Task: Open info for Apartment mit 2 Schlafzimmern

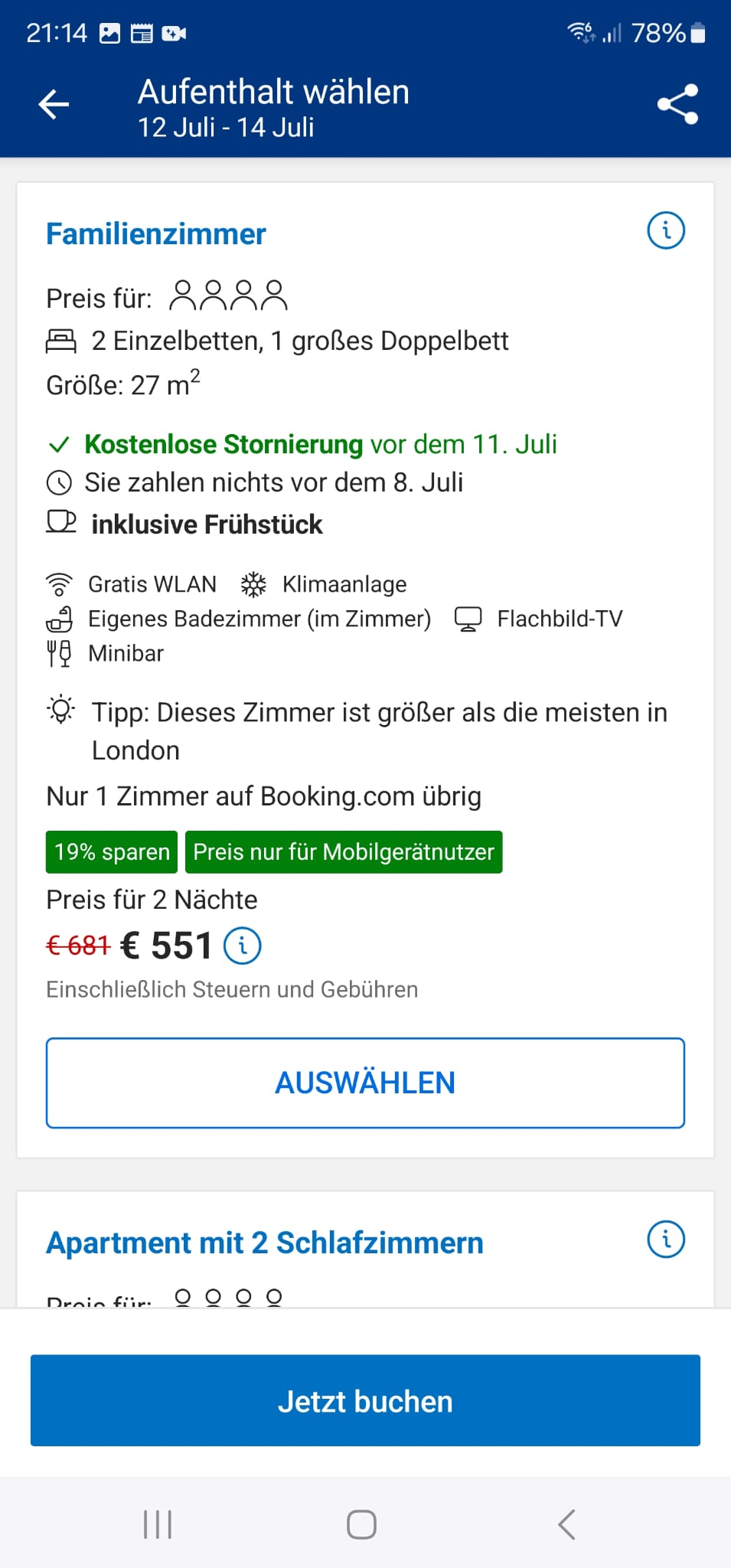Action: (666, 1239)
